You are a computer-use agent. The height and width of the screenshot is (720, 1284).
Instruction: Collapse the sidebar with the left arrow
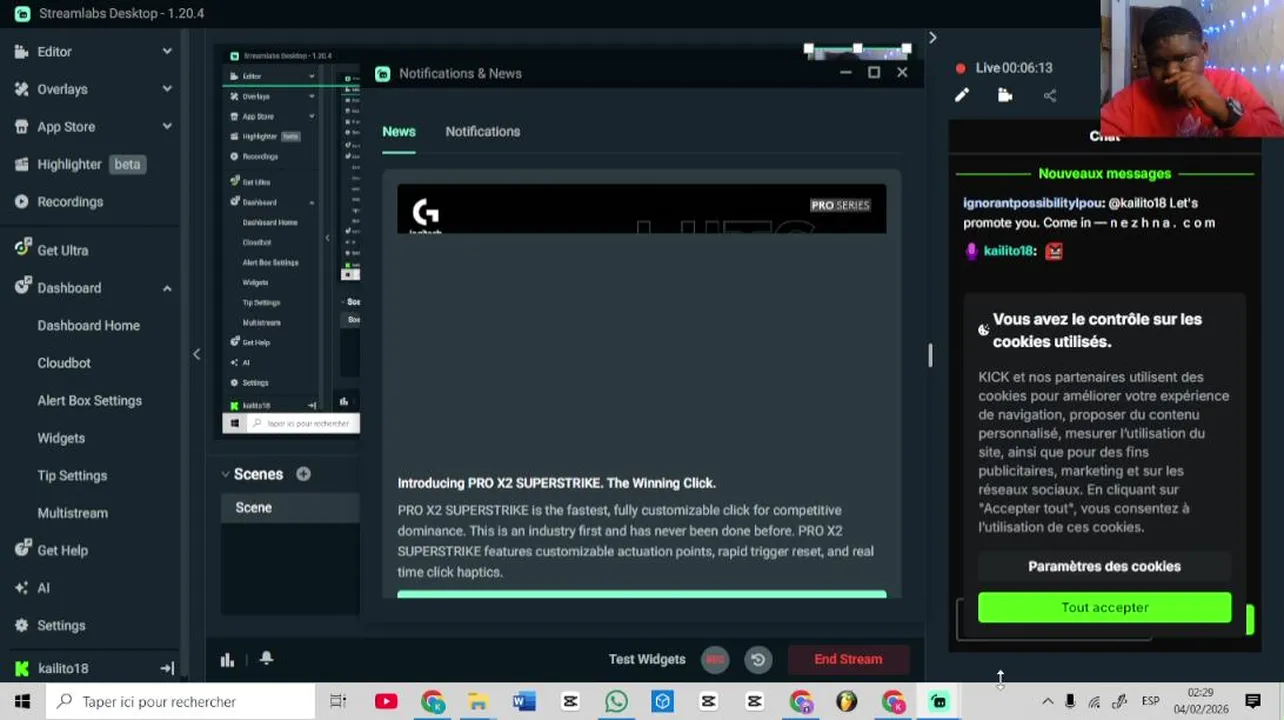pyautogui.click(x=196, y=354)
